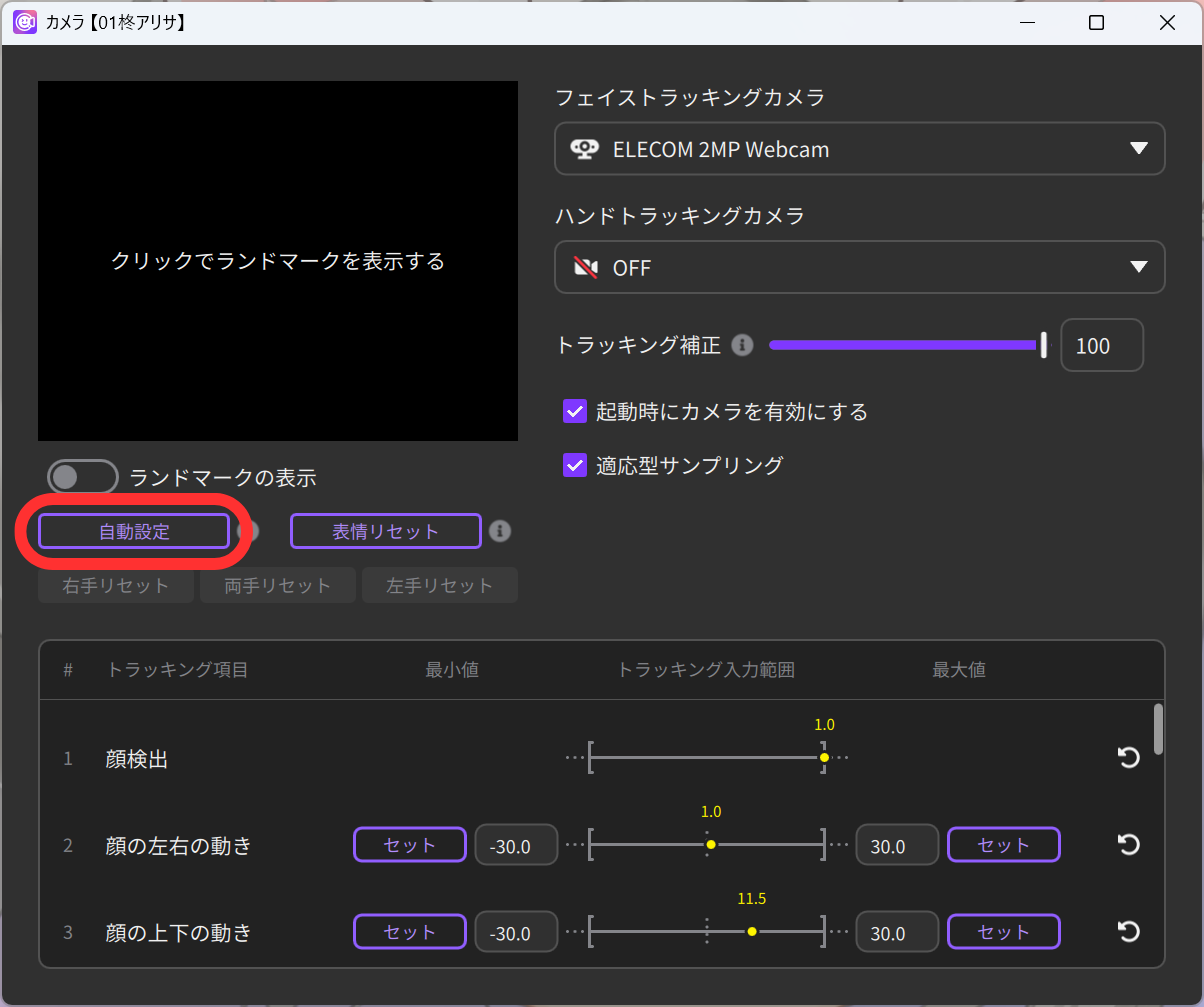Click the 最大値 column header
Viewport: 1204px width, 1007px height.
point(959,670)
